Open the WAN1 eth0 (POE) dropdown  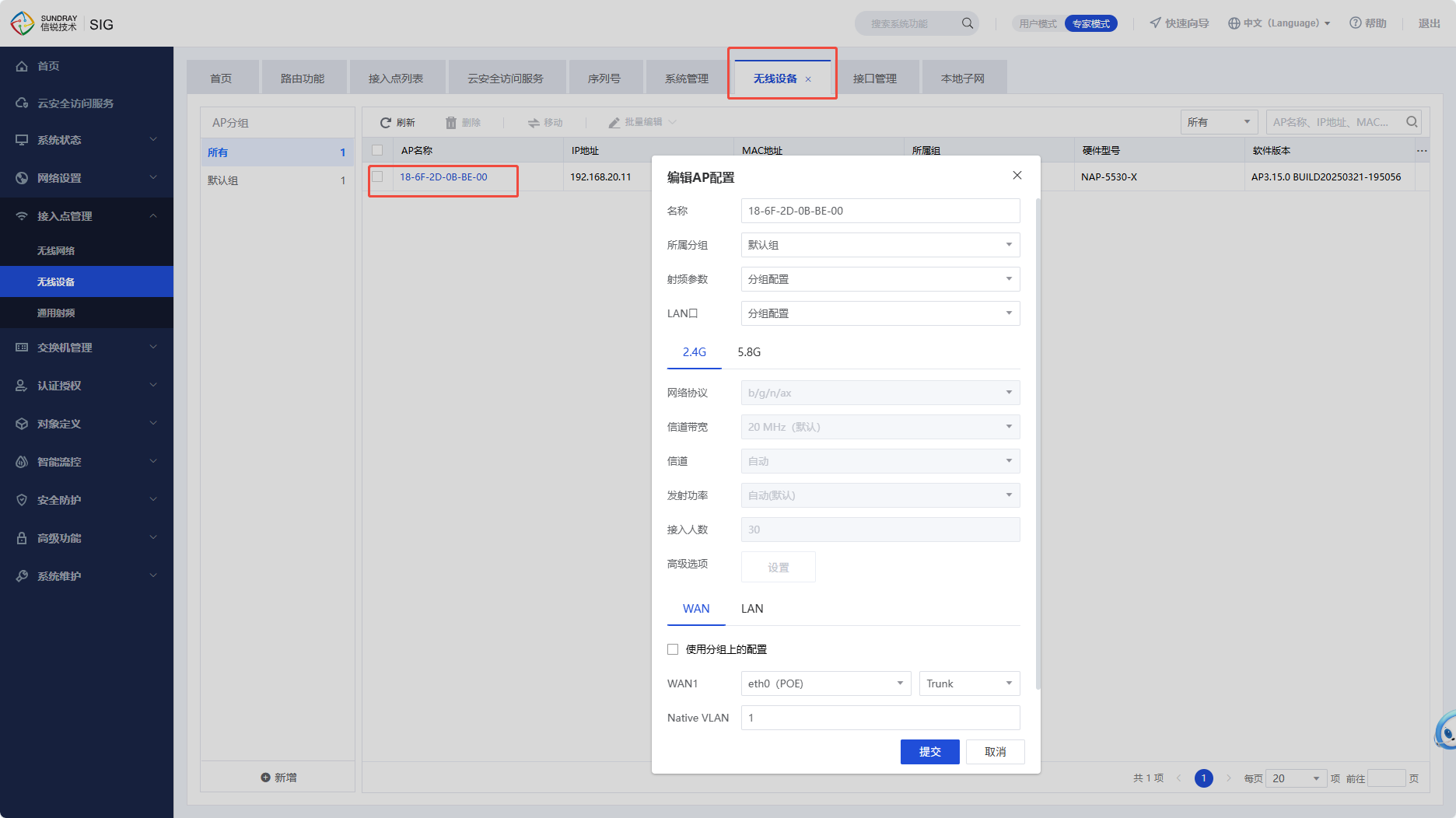coord(826,683)
